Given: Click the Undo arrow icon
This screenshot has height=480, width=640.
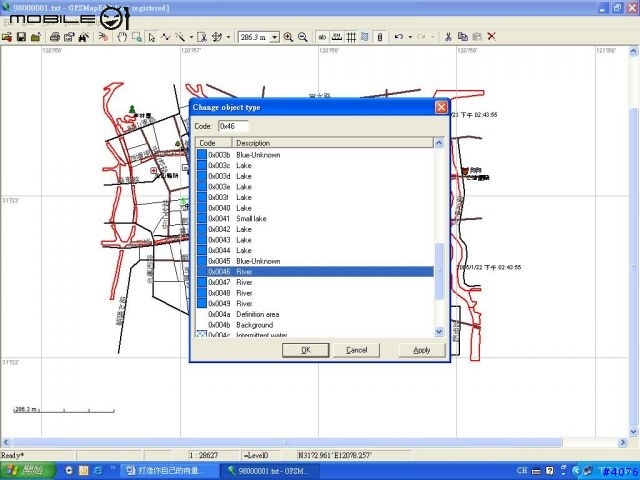Looking at the screenshot, I should pyautogui.click(x=399, y=37).
